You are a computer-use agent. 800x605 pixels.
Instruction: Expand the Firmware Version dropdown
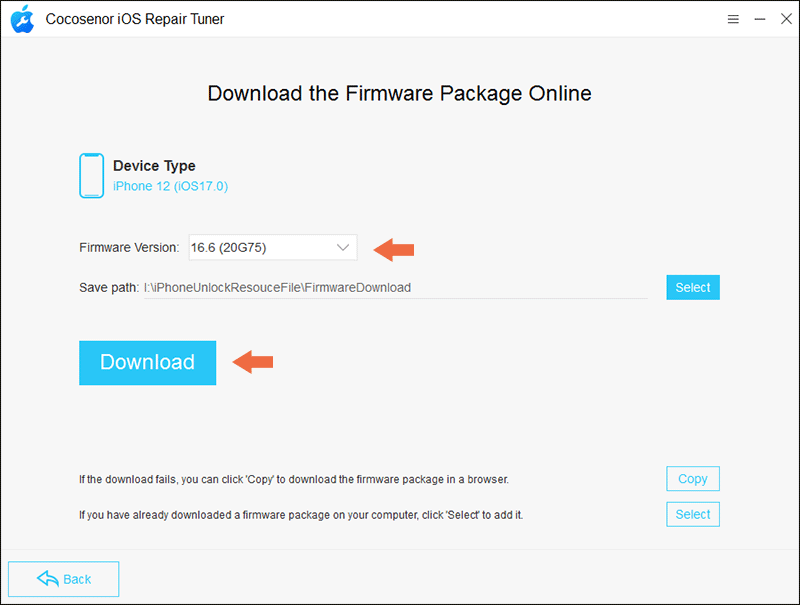pyautogui.click(x=273, y=247)
